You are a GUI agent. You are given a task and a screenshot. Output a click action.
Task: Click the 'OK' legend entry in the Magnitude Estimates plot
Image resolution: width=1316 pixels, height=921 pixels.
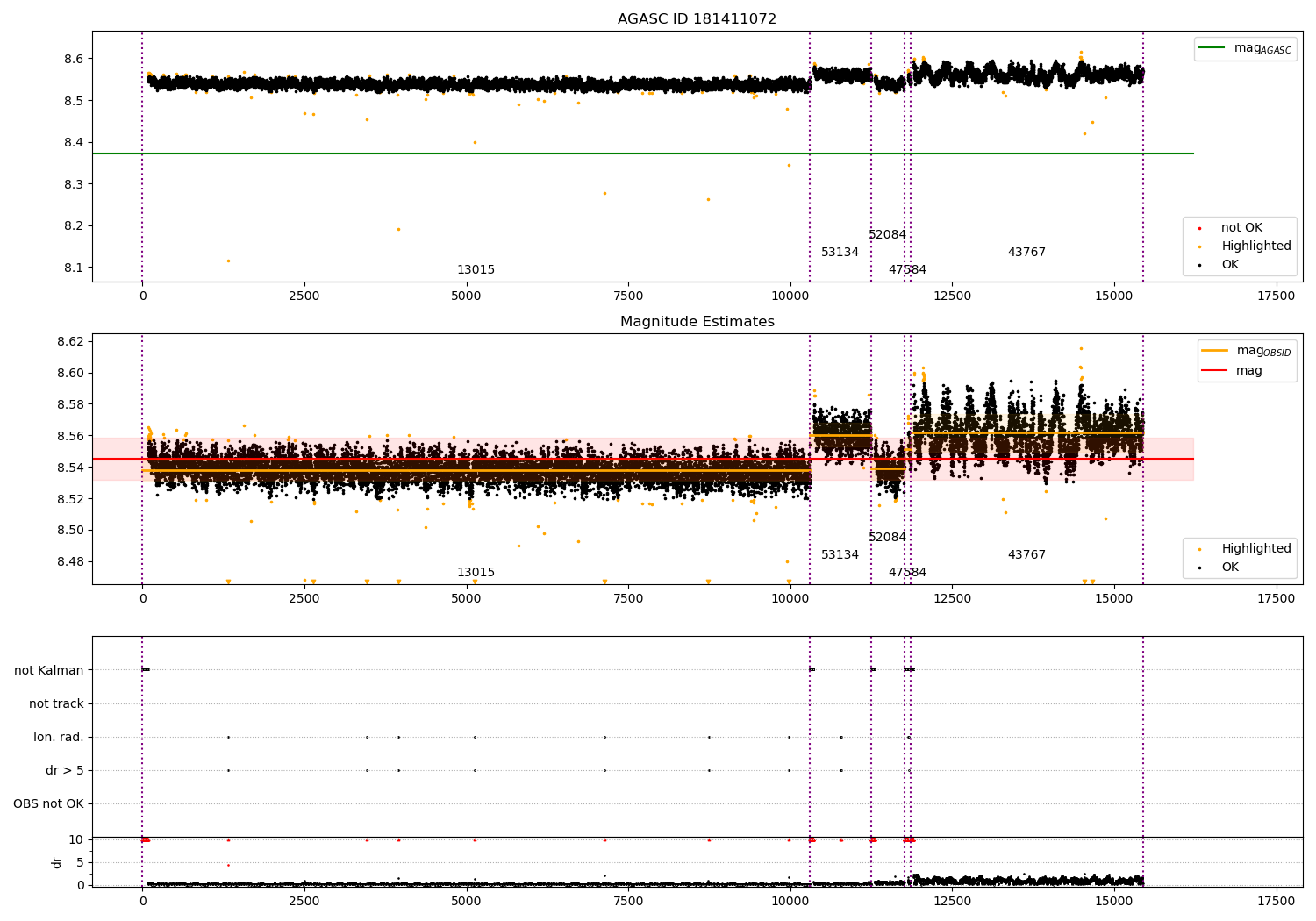pos(1230,568)
